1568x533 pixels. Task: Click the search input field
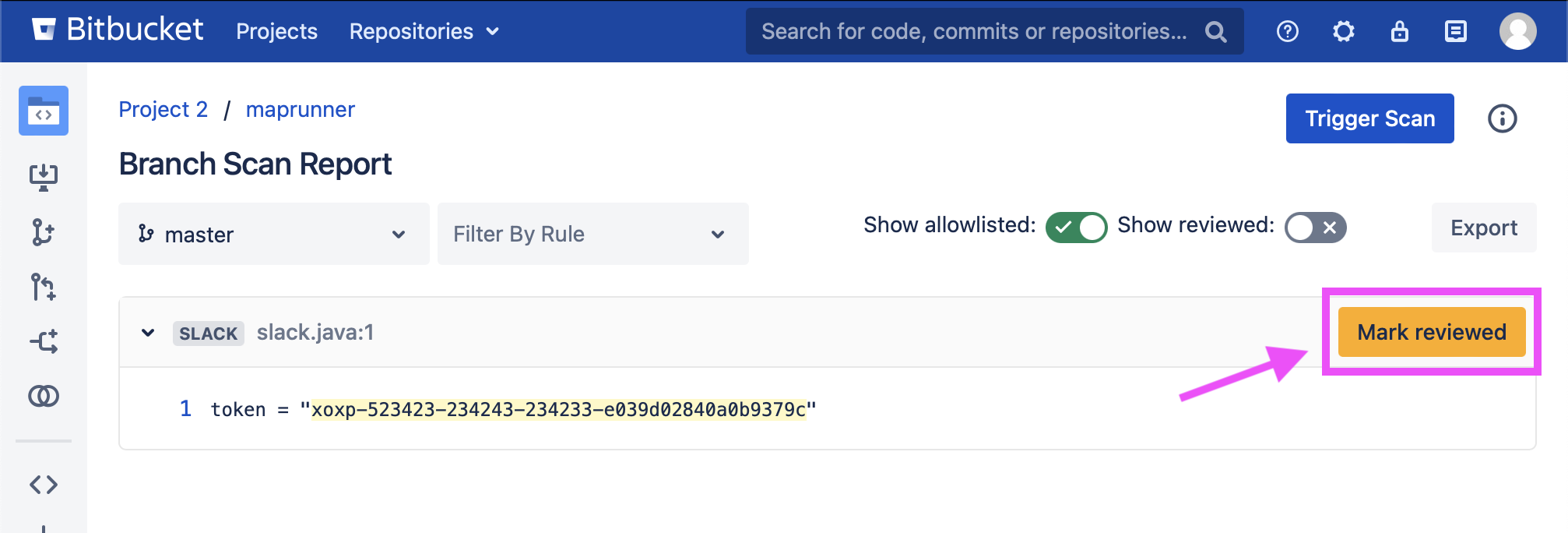coord(973,31)
